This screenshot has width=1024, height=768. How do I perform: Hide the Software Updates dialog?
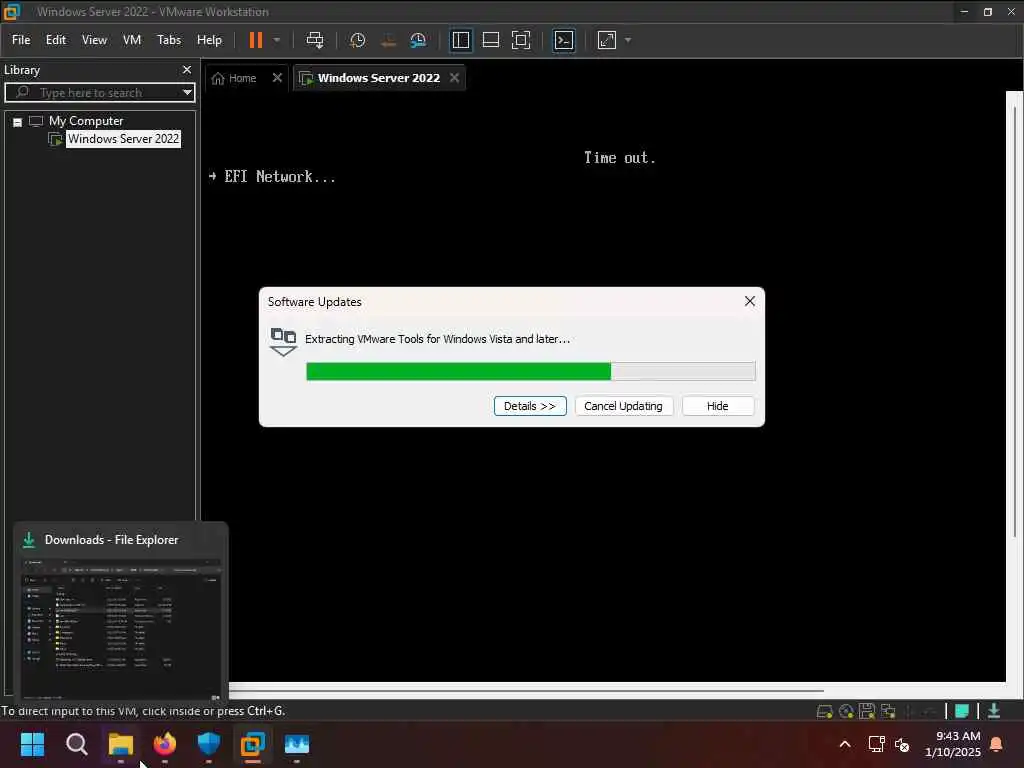click(717, 406)
